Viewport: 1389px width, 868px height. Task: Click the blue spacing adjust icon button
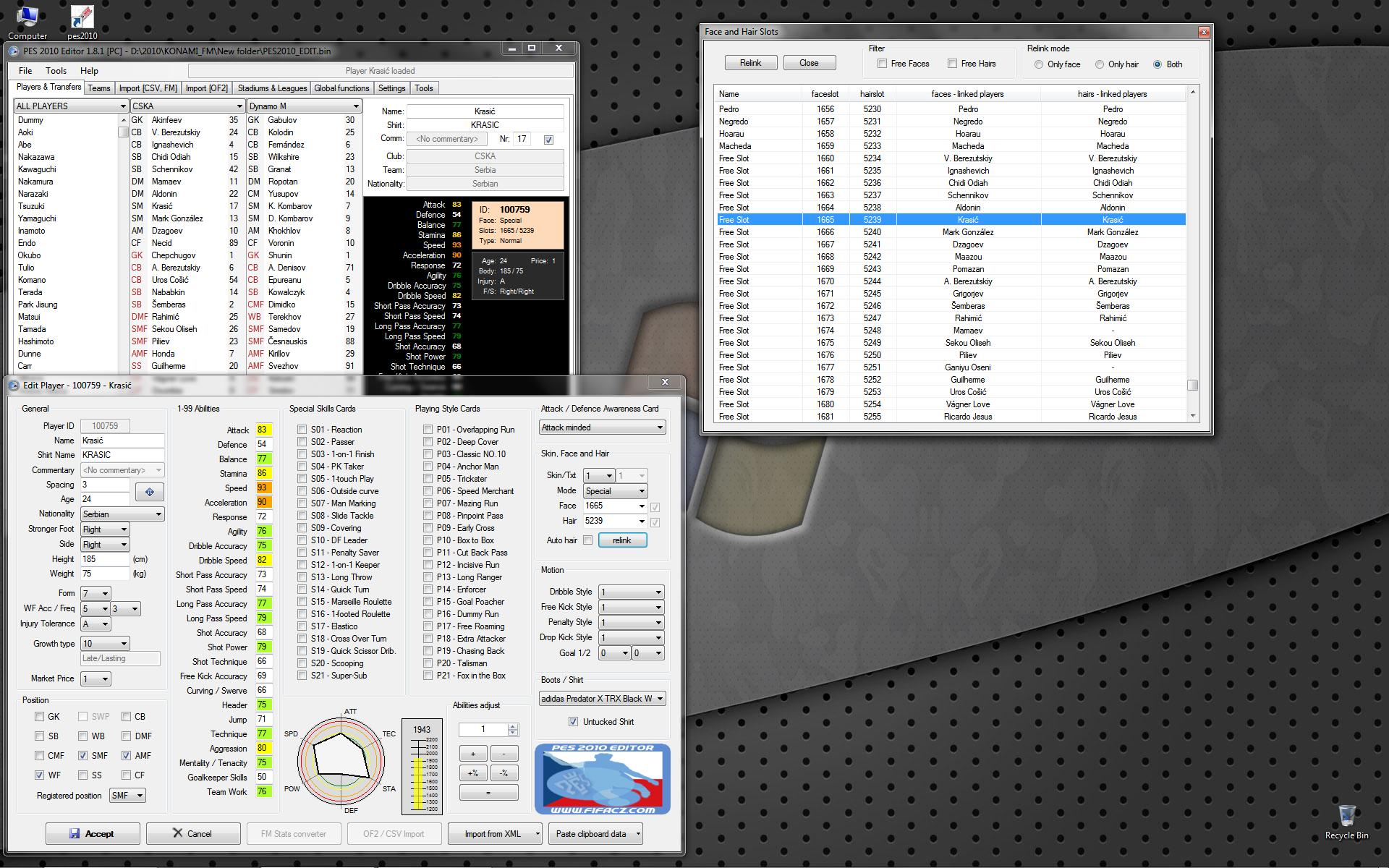(x=150, y=492)
